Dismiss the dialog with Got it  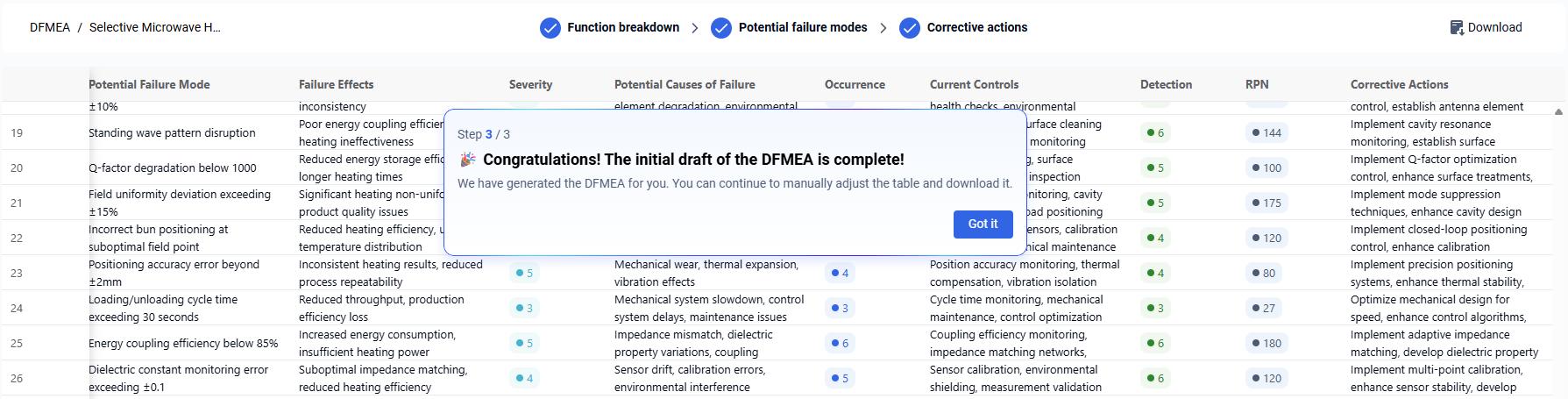(983, 224)
